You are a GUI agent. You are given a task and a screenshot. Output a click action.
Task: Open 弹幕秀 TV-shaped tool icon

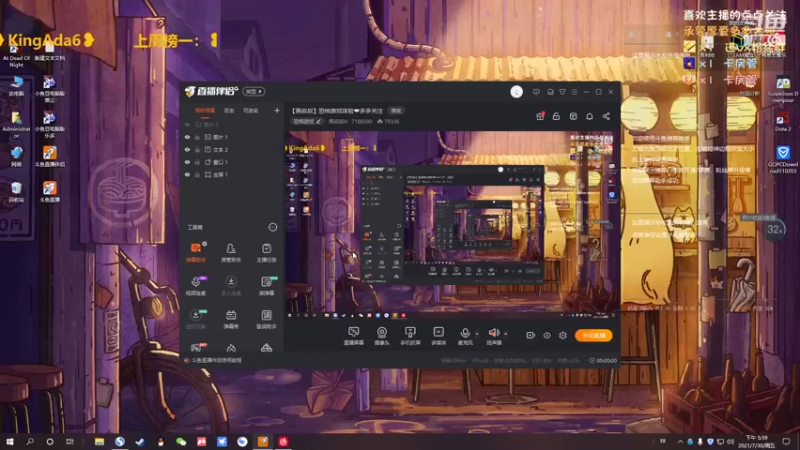231,319
